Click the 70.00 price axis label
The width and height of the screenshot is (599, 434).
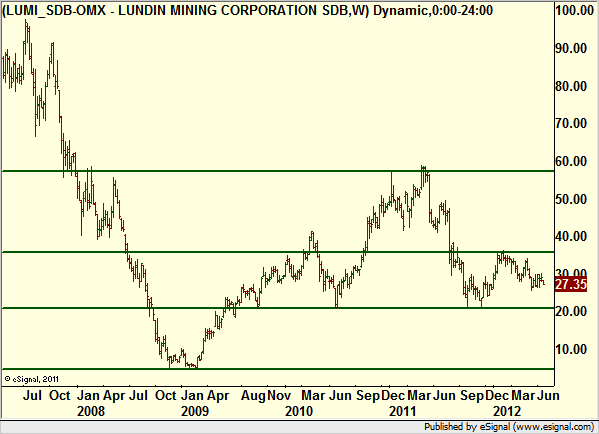pos(571,123)
